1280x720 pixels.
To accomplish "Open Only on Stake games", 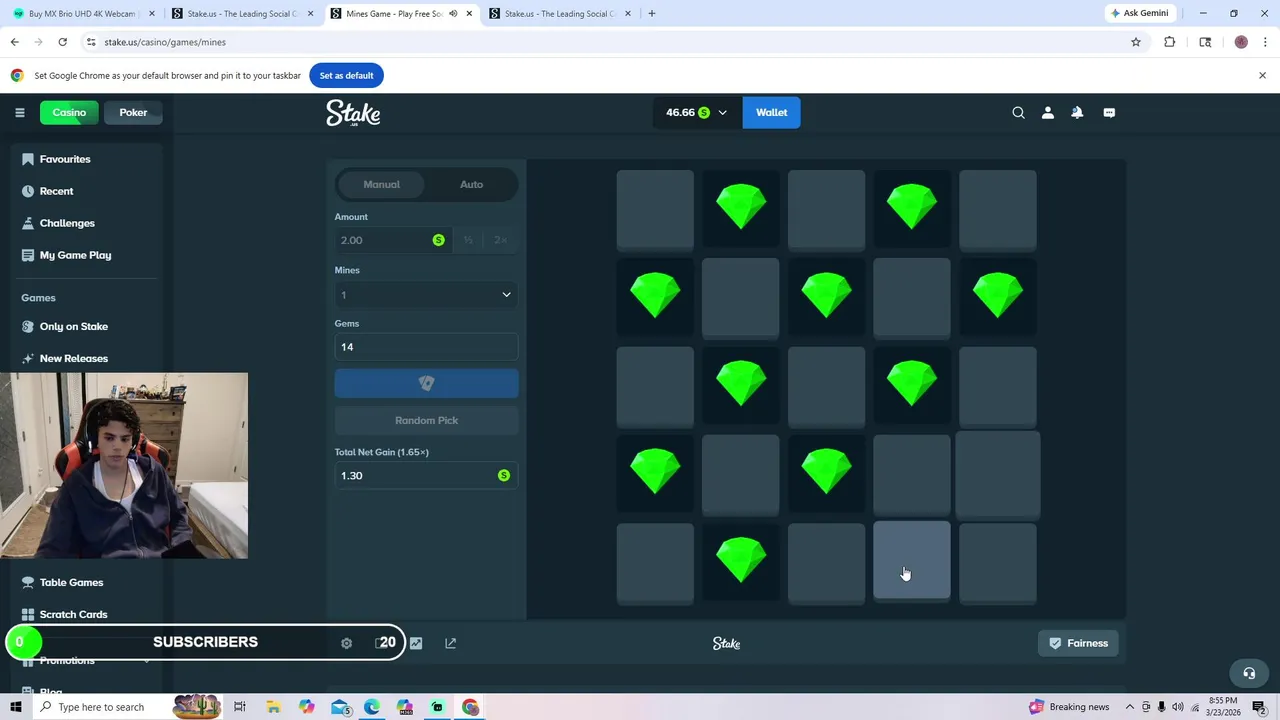I will coord(73,326).
